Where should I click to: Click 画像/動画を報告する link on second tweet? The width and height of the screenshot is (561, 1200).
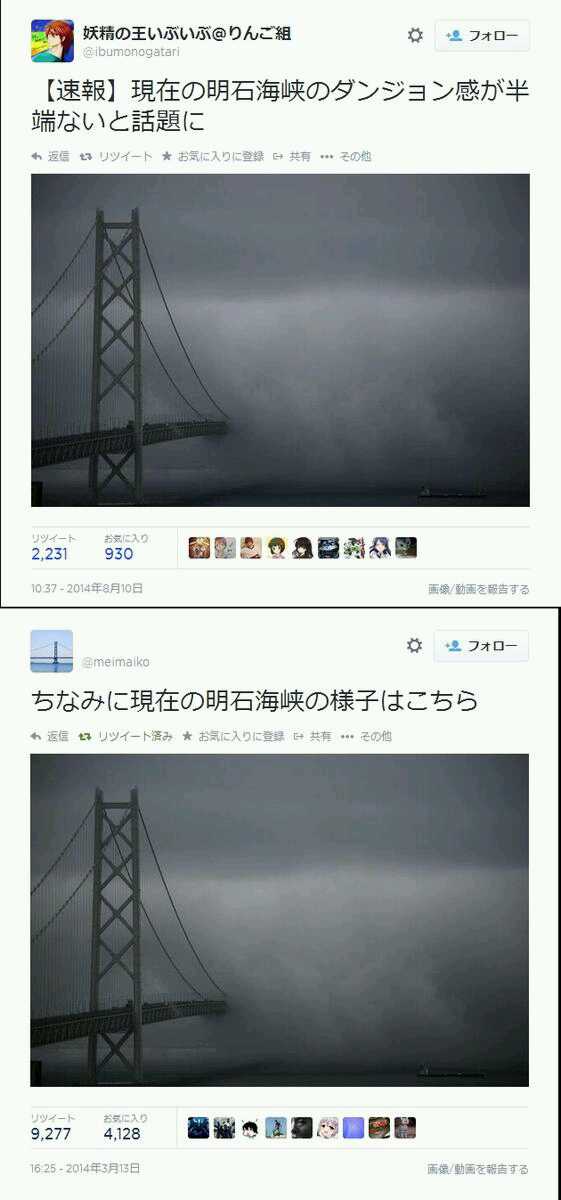click(478, 1169)
